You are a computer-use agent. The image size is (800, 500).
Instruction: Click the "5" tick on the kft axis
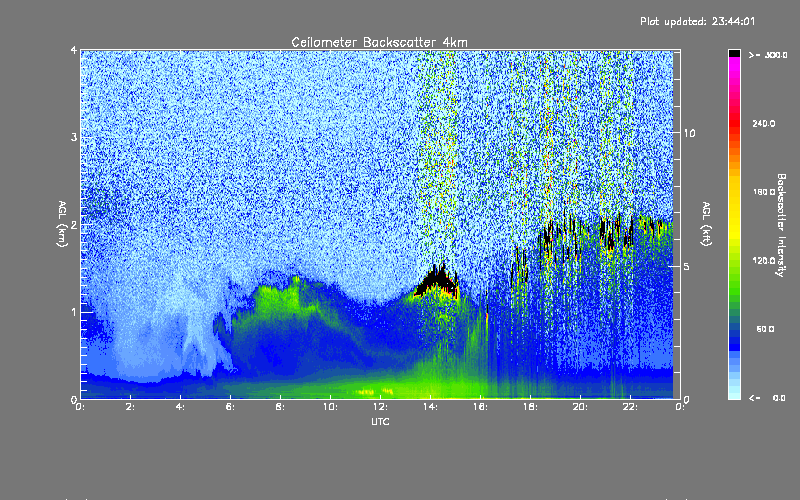687,267
